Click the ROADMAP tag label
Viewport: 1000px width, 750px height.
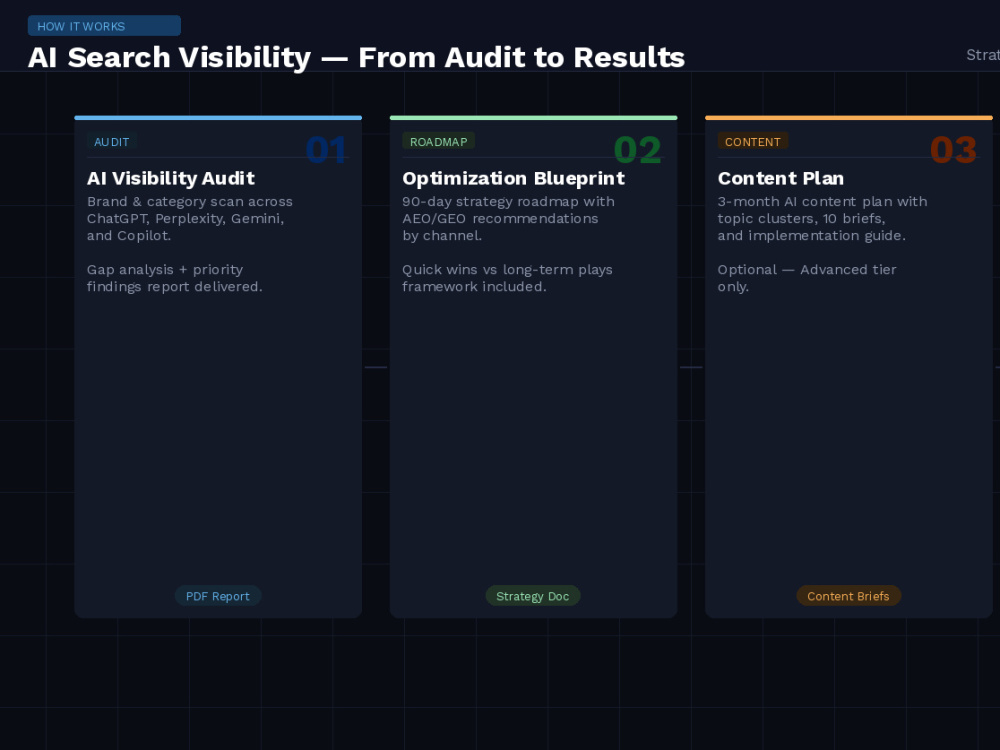click(438, 142)
